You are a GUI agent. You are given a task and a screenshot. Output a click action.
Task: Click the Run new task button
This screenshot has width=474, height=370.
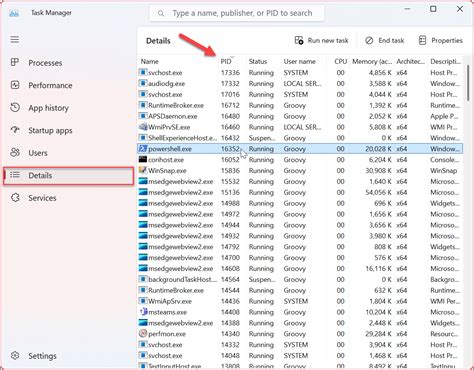click(x=322, y=41)
